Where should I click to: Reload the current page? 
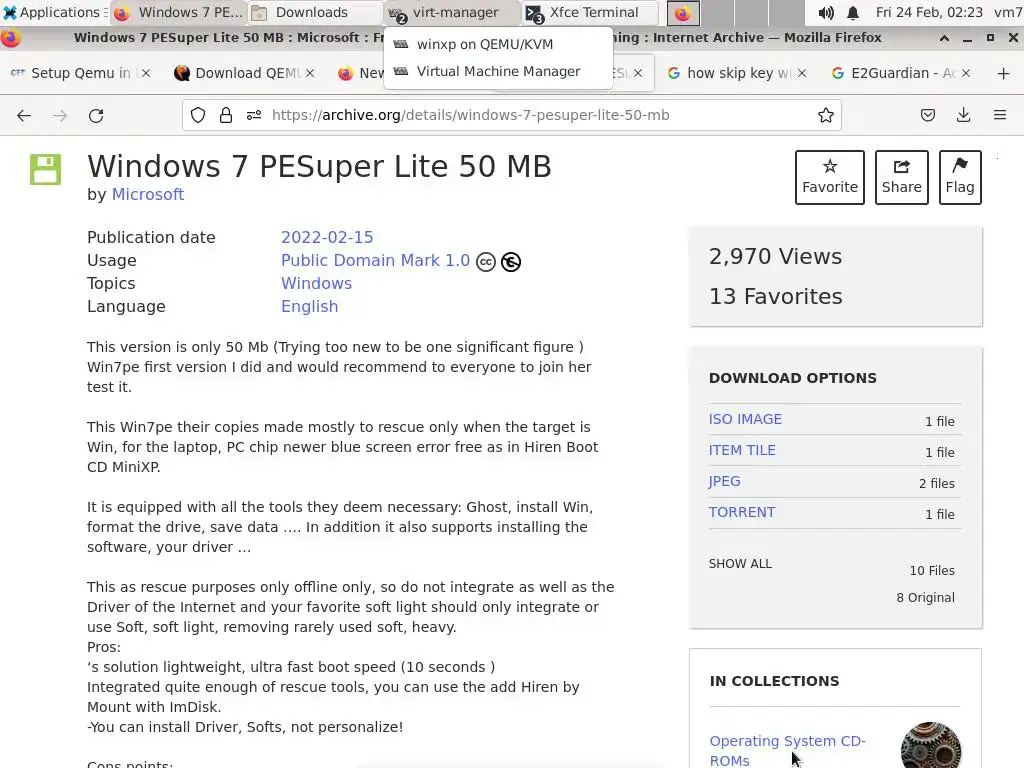click(96, 115)
